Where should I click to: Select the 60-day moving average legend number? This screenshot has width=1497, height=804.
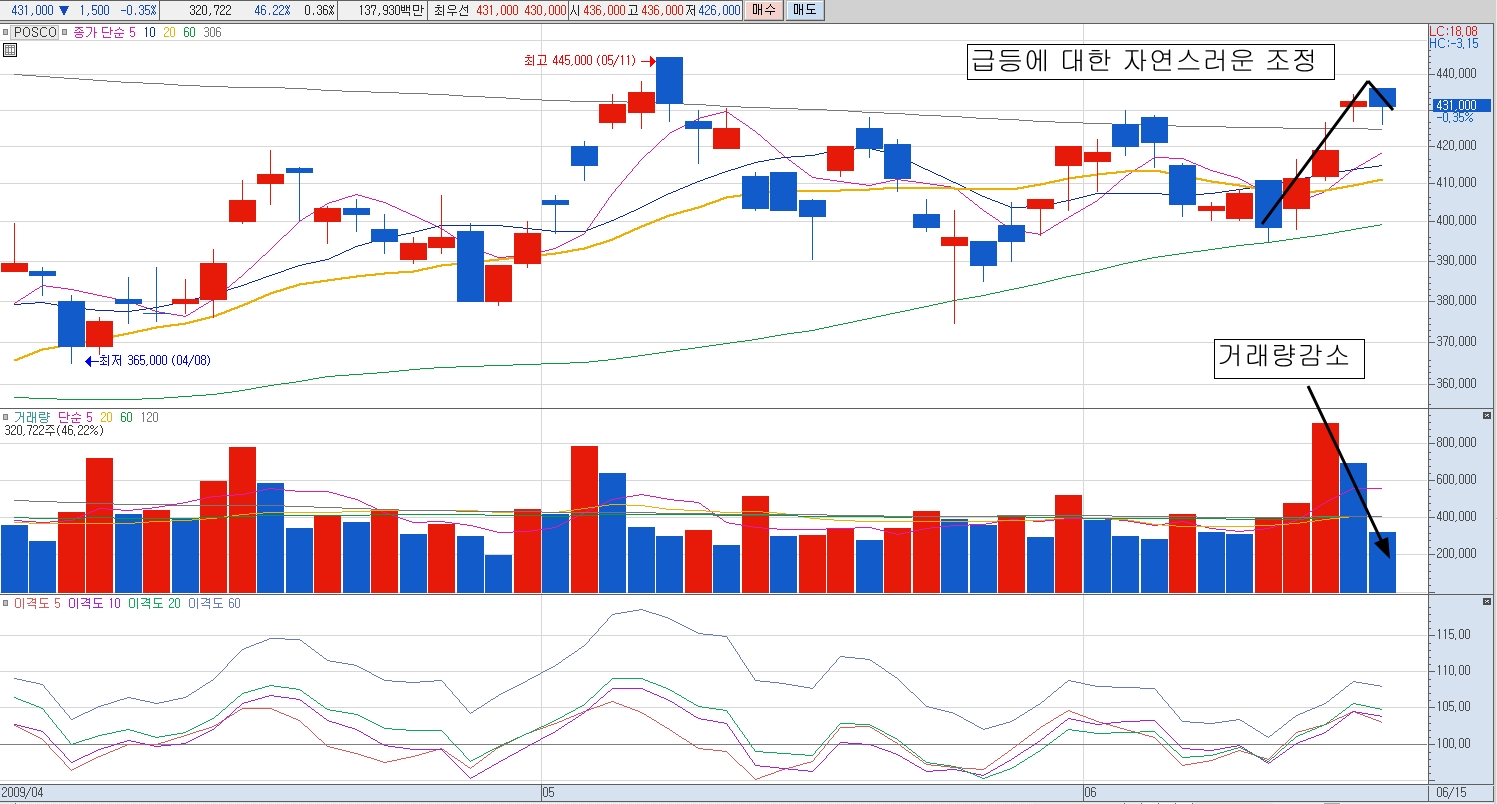coord(189,33)
